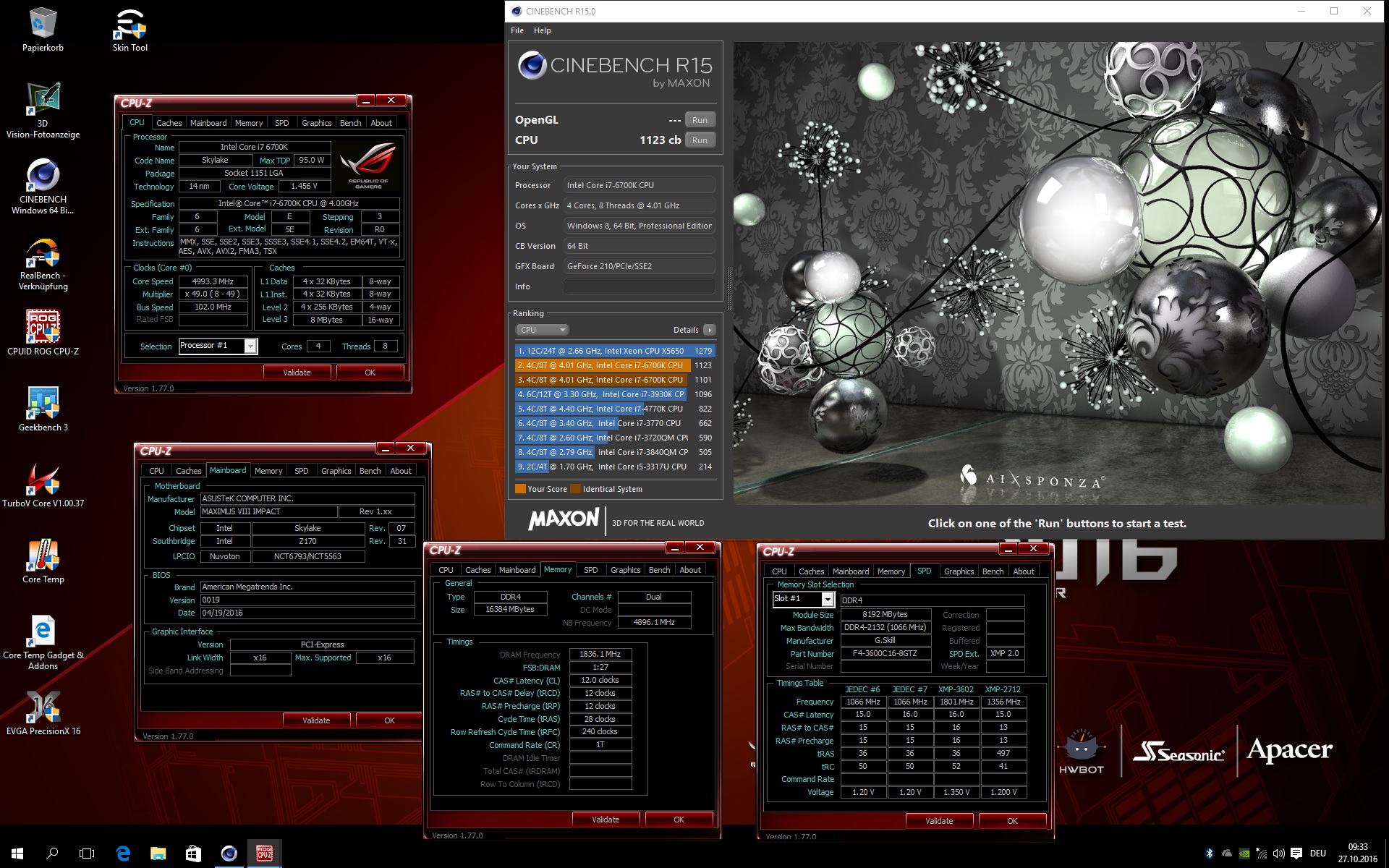The height and width of the screenshot is (868, 1389).
Task: Launch Core Temp desktop icon
Action: (x=43, y=561)
